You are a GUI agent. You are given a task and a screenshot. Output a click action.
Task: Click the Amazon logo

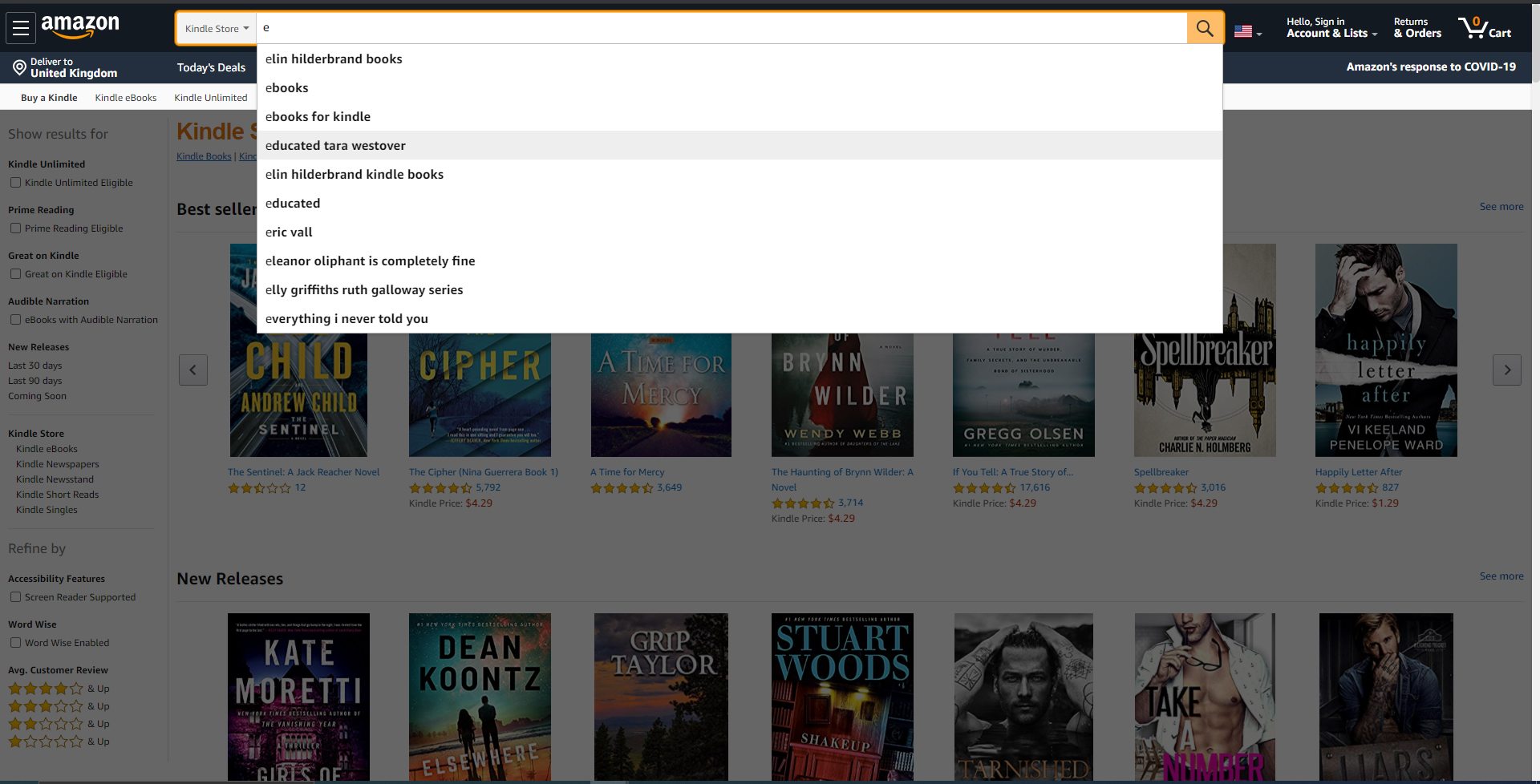pyautogui.click(x=80, y=27)
